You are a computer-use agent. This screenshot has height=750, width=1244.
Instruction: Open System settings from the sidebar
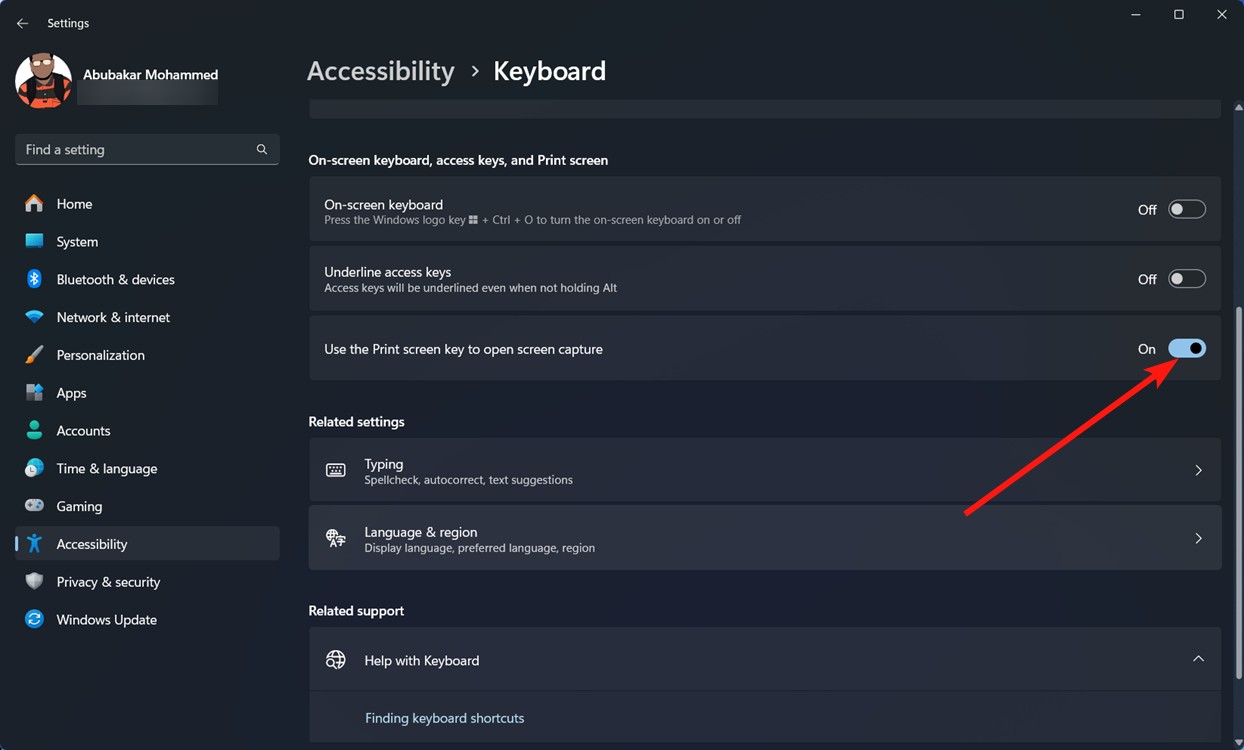(76, 241)
